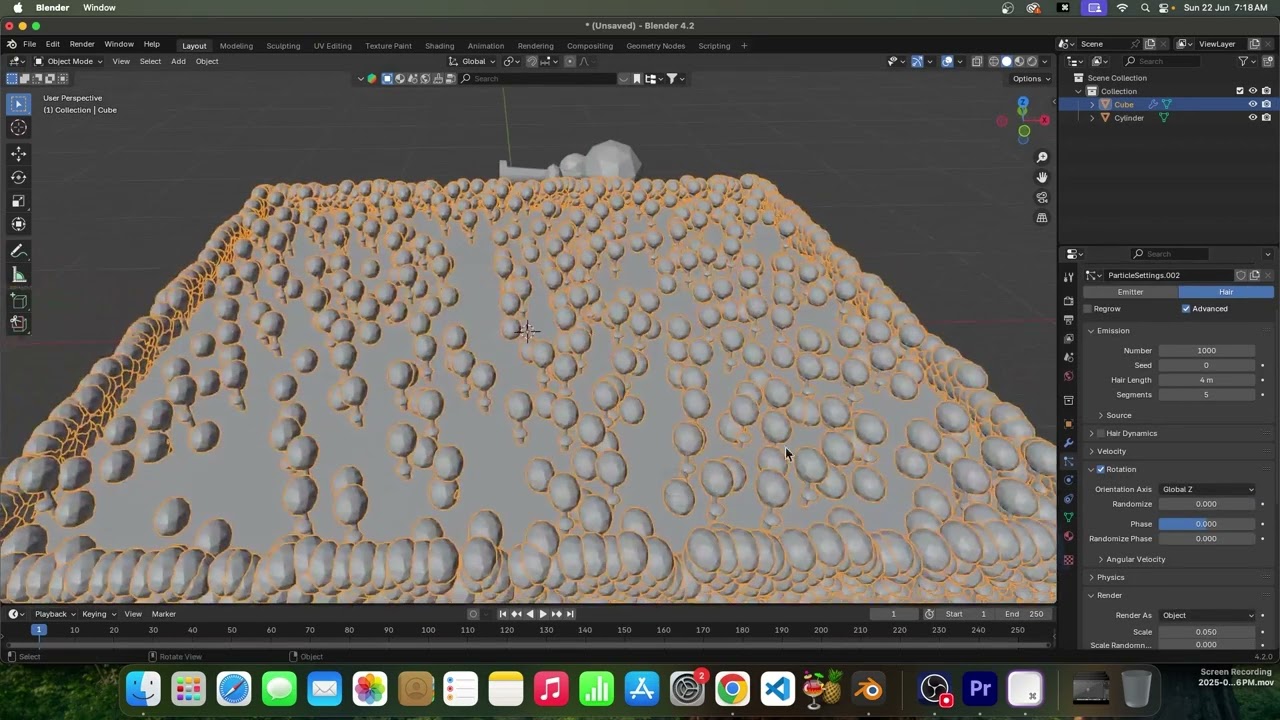This screenshot has height=720, width=1280.
Task: Toggle viewport overlays button
Action: point(947,61)
